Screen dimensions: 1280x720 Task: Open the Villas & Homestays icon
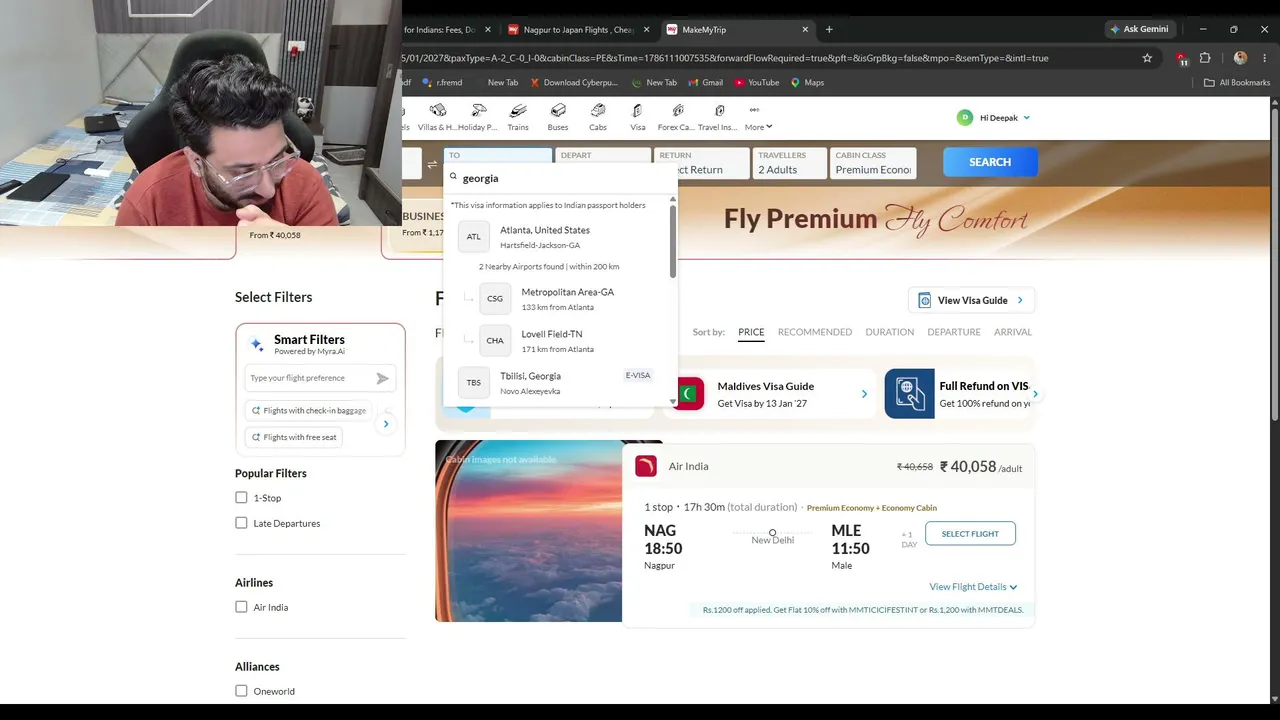(x=438, y=110)
